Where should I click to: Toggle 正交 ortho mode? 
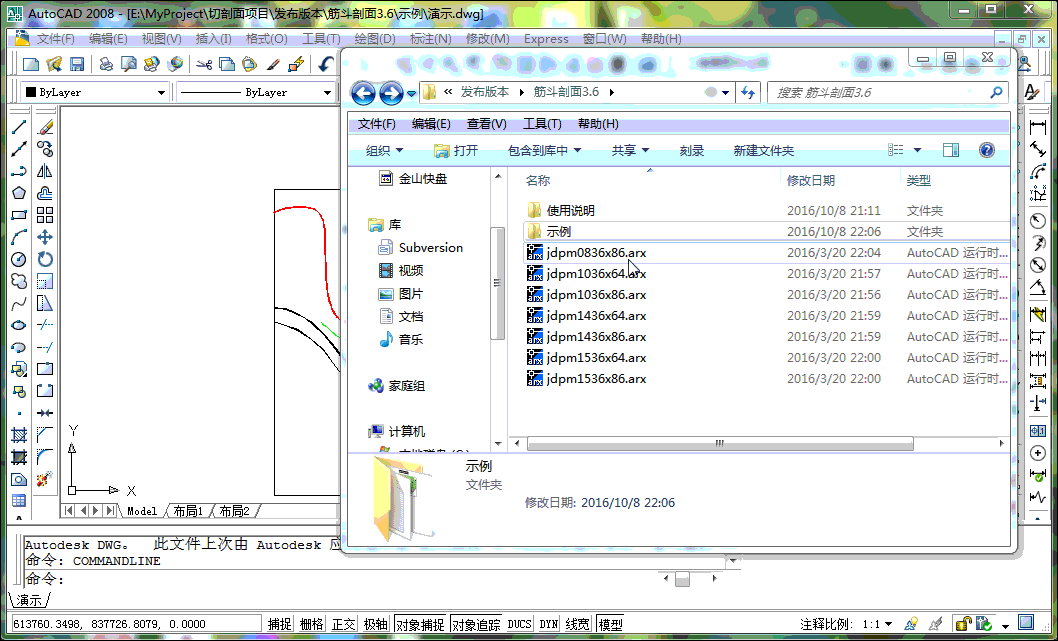[343, 624]
